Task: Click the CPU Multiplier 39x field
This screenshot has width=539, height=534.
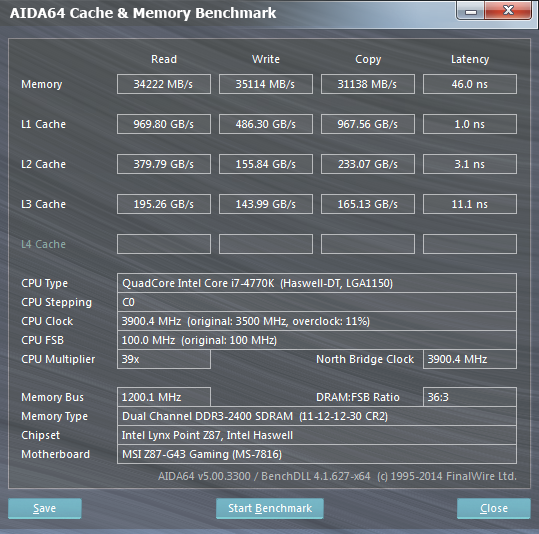Action: point(164,359)
